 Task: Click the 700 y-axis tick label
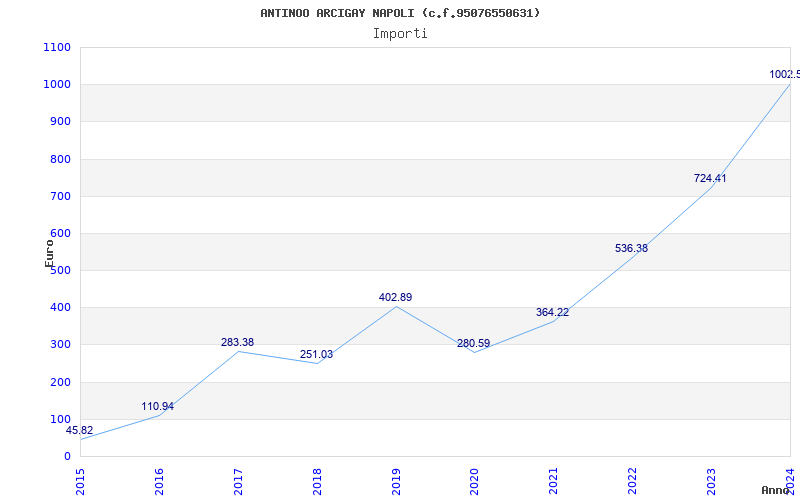[60, 196]
